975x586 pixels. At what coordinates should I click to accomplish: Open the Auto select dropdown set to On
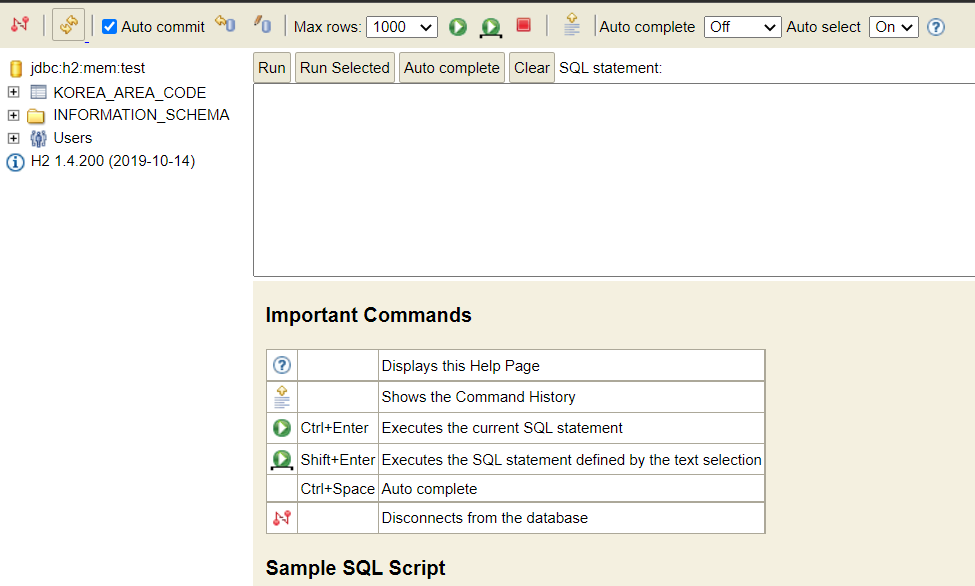tap(894, 27)
